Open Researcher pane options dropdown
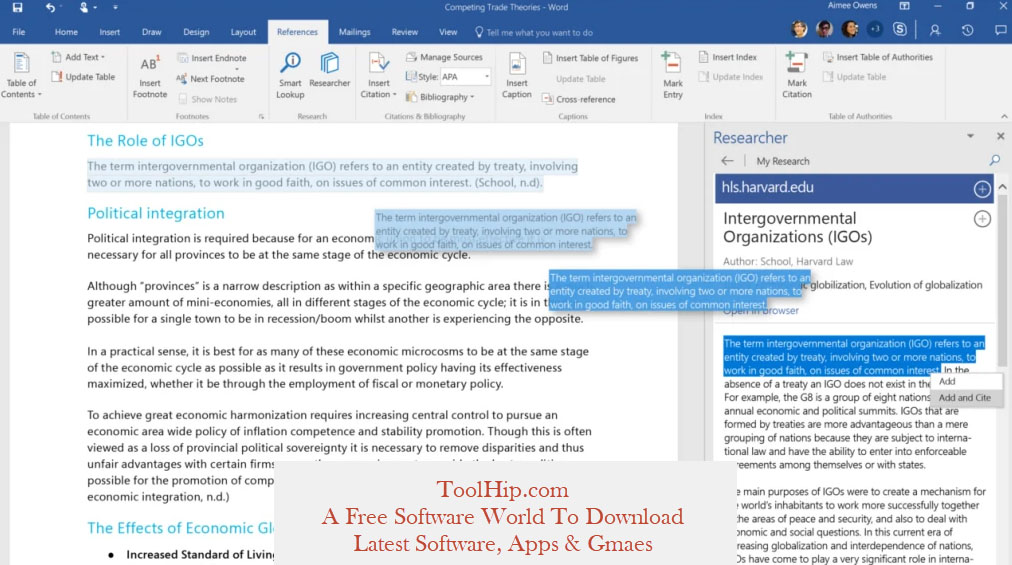The image size is (1012, 565). [x=970, y=136]
